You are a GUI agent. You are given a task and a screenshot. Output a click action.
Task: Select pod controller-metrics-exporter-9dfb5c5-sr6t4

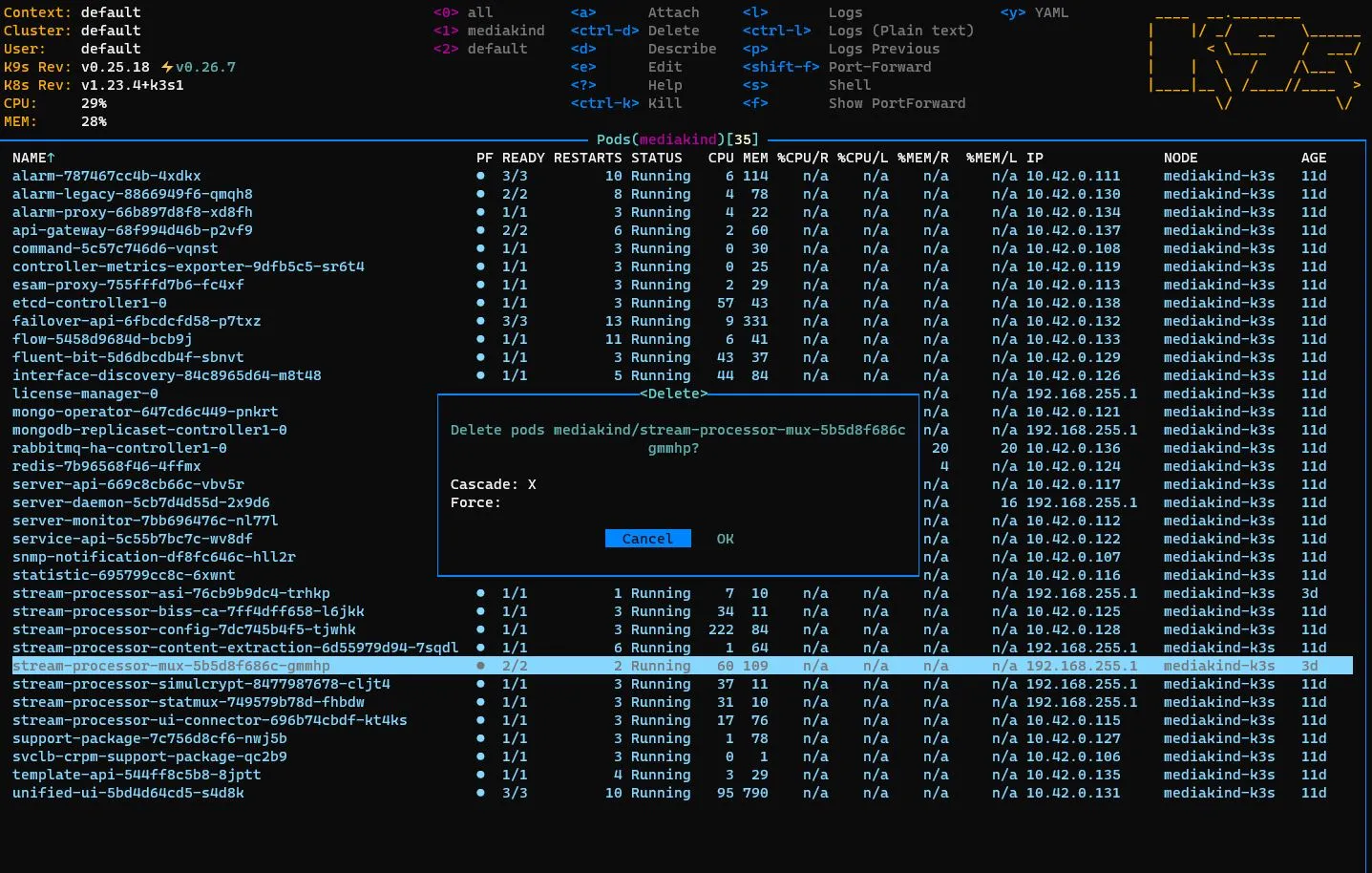coord(188,266)
